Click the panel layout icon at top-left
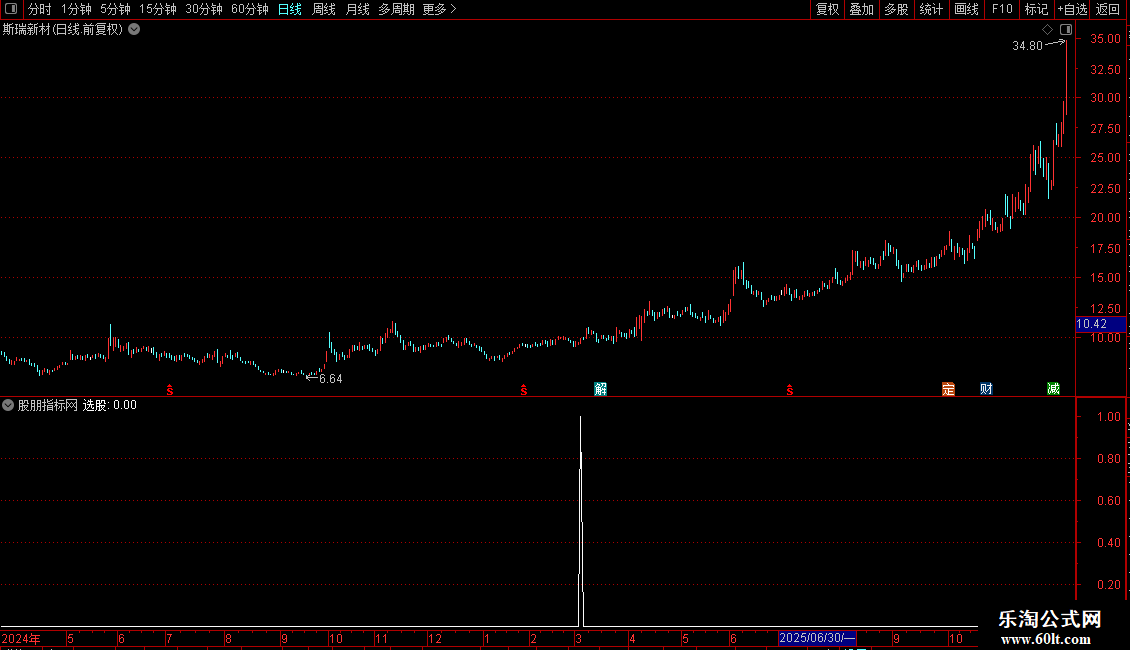Image resolution: width=1130 pixels, height=650 pixels. coord(11,9)
